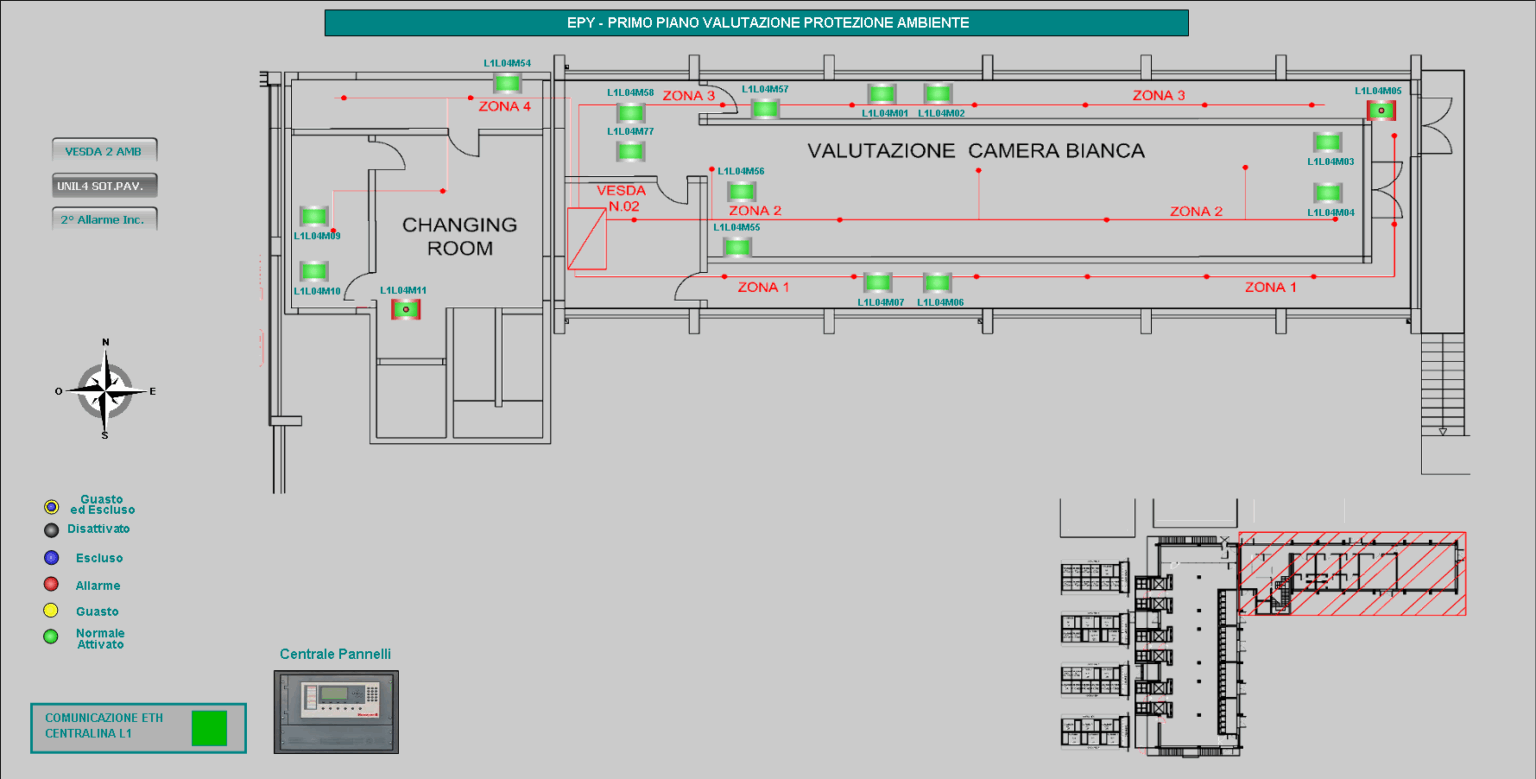Click the red hatched area on overview map
This screenshot has width=1536, height=779.
point(1353,573)
